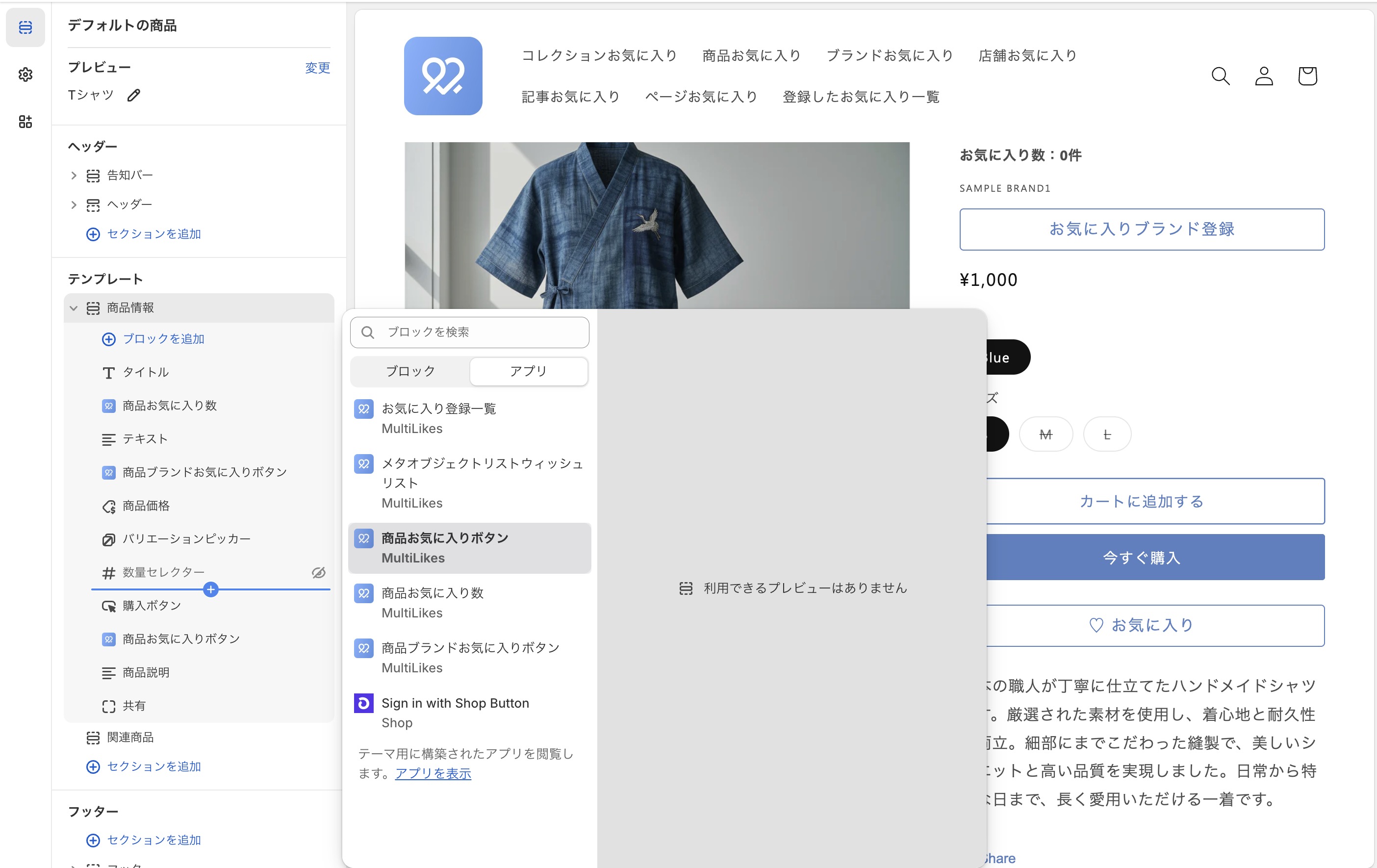Select the M size option
This screenshot has height=868, width=1377.
point(1045,434)
